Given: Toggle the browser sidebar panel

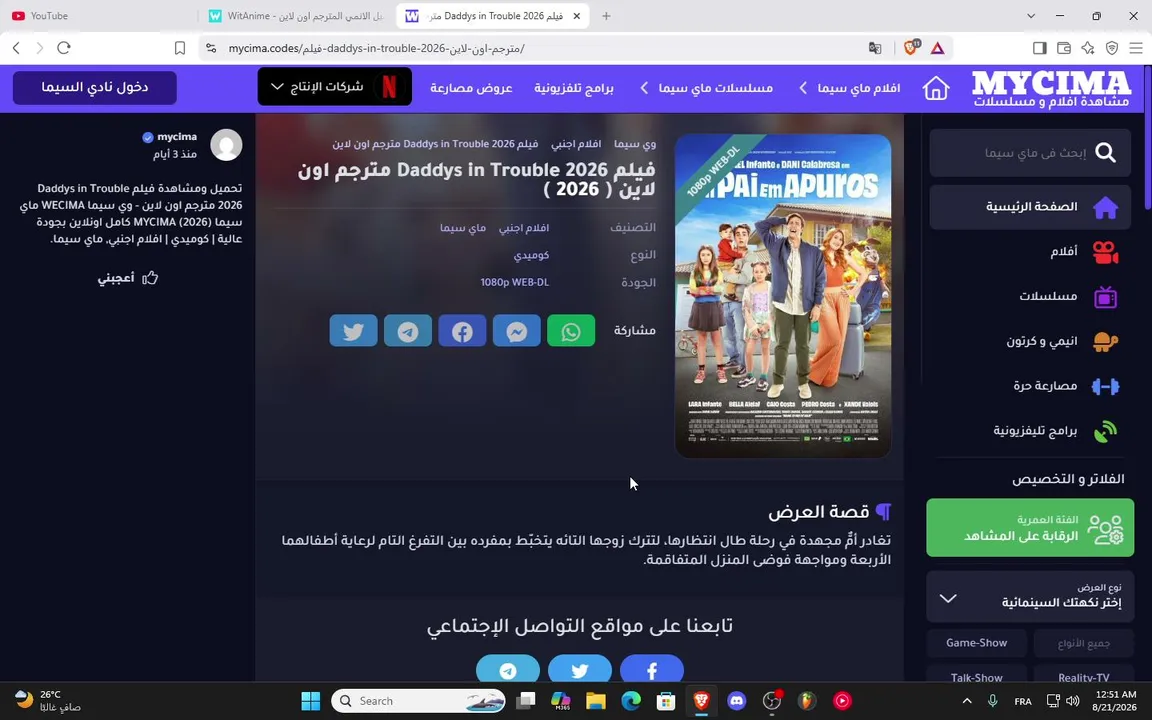Looking at the screenshot, I should click(1040, 48).
